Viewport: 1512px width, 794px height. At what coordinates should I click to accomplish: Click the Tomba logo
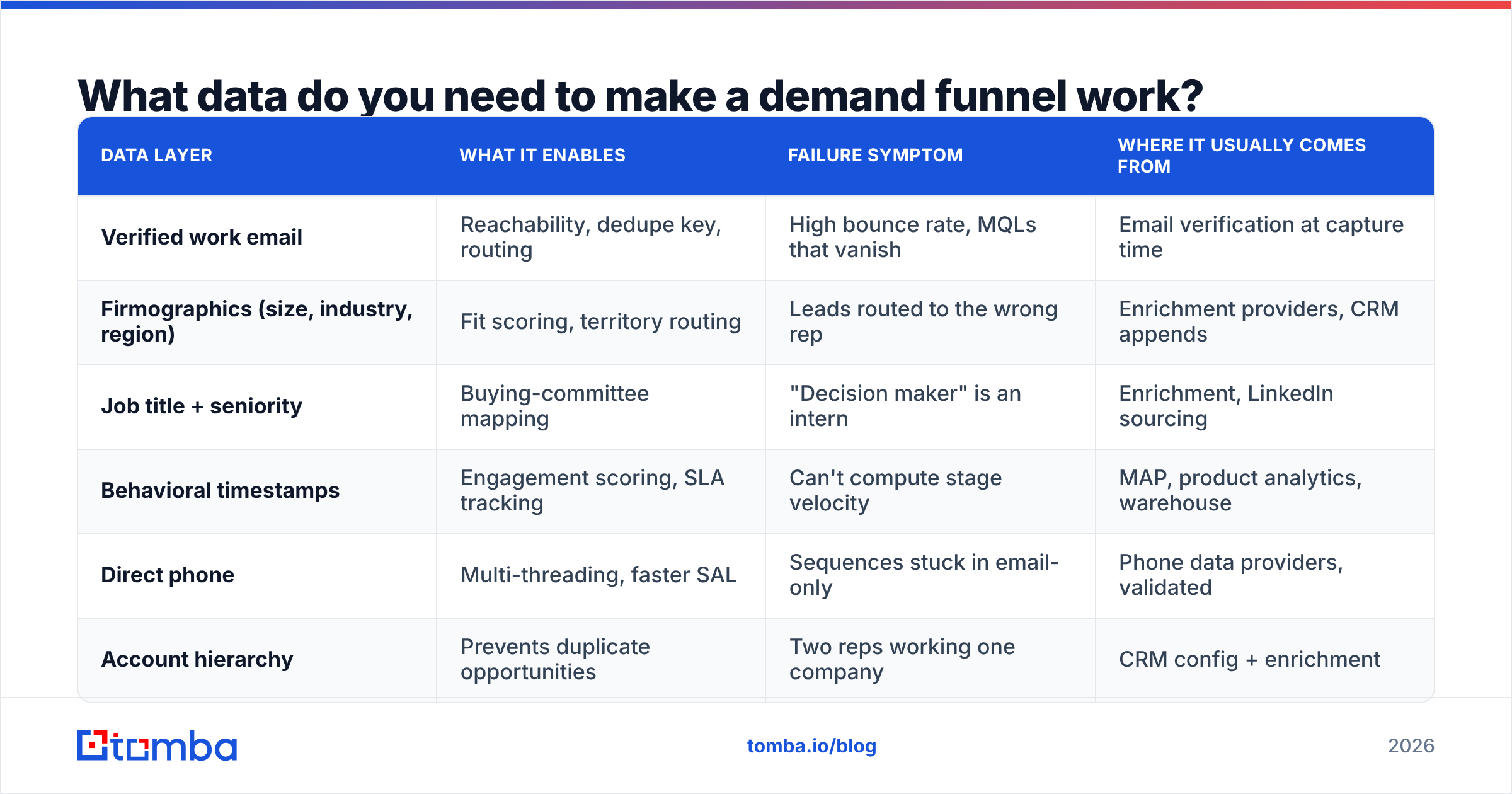[157, 745]
